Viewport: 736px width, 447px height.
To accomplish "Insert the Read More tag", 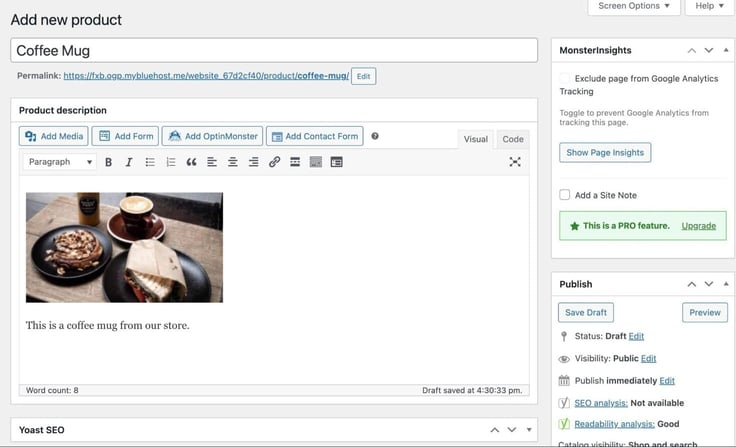I will click(x=295, y=162).
